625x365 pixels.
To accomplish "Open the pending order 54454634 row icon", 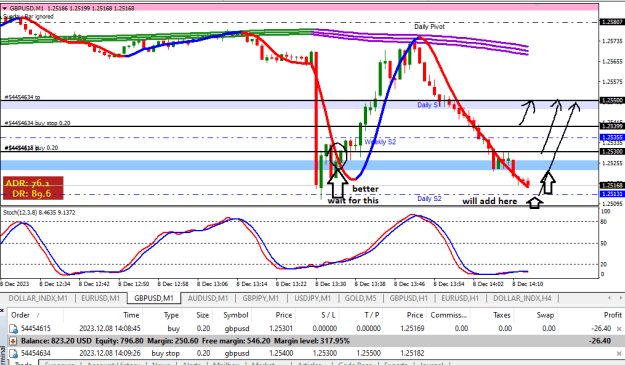I will [13, 353].
